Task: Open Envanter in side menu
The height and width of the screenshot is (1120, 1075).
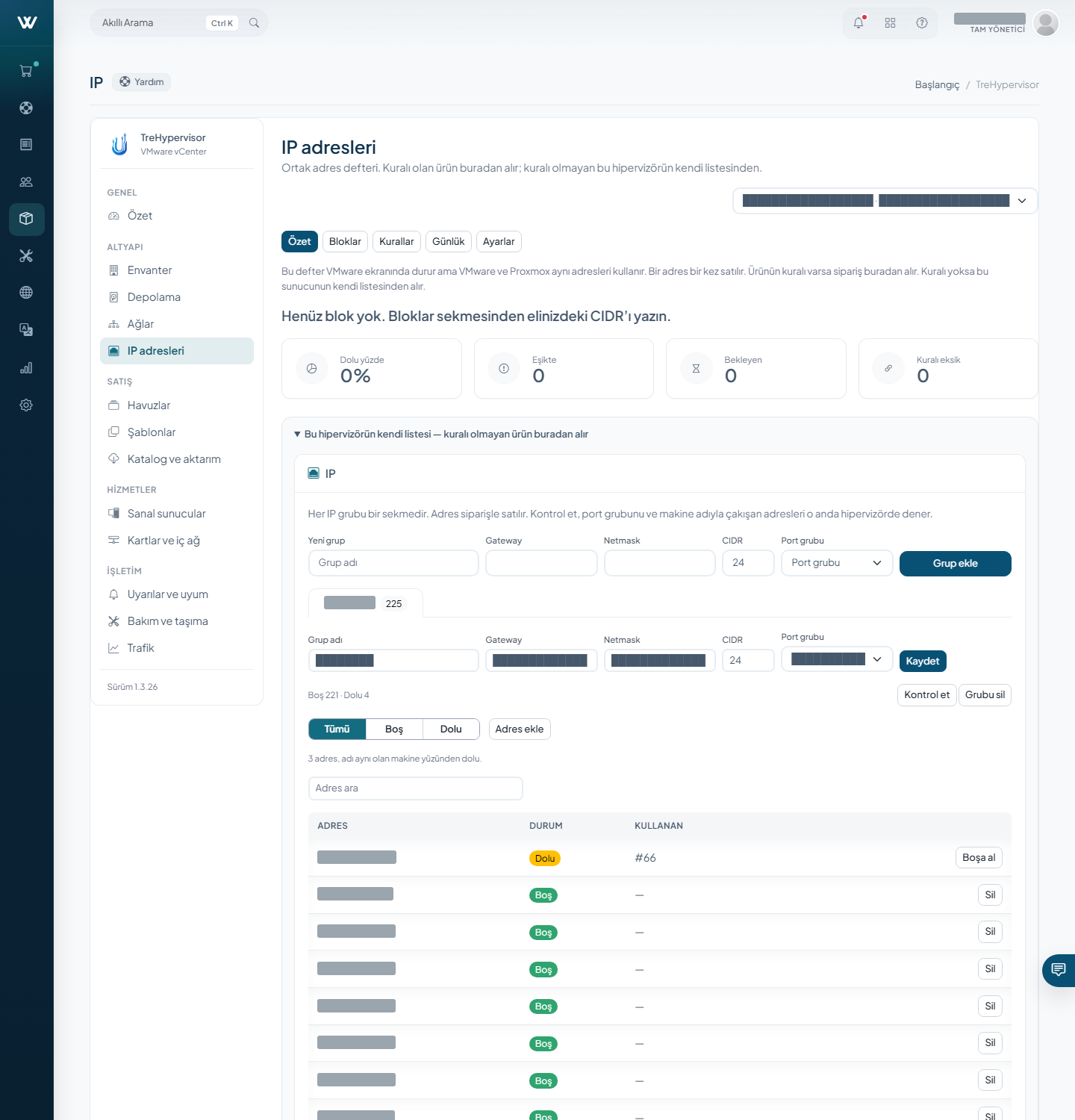Action: click(177, 270)
